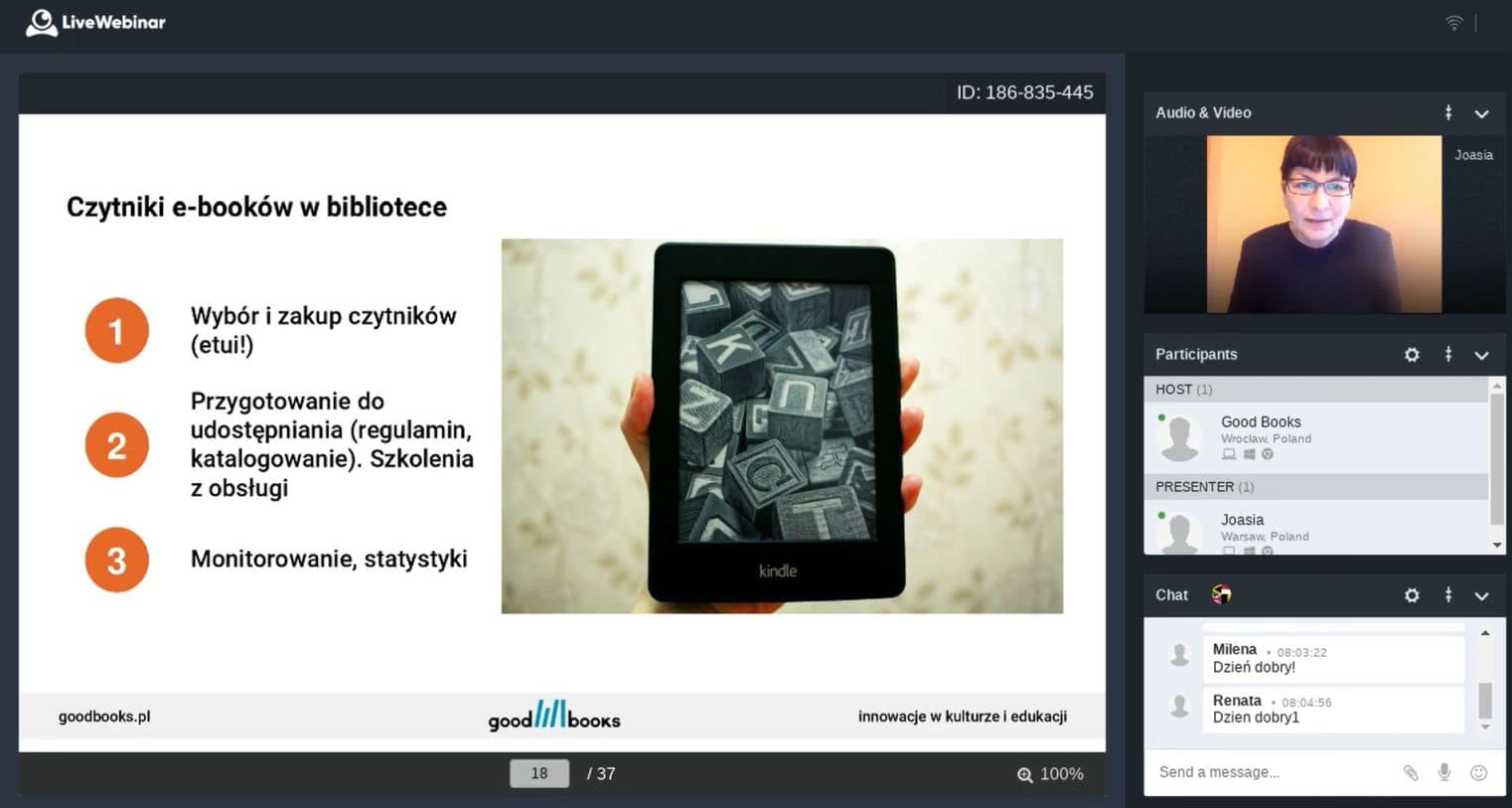
Task: Click the microphone icon in chat
Action: (1444, 772)
